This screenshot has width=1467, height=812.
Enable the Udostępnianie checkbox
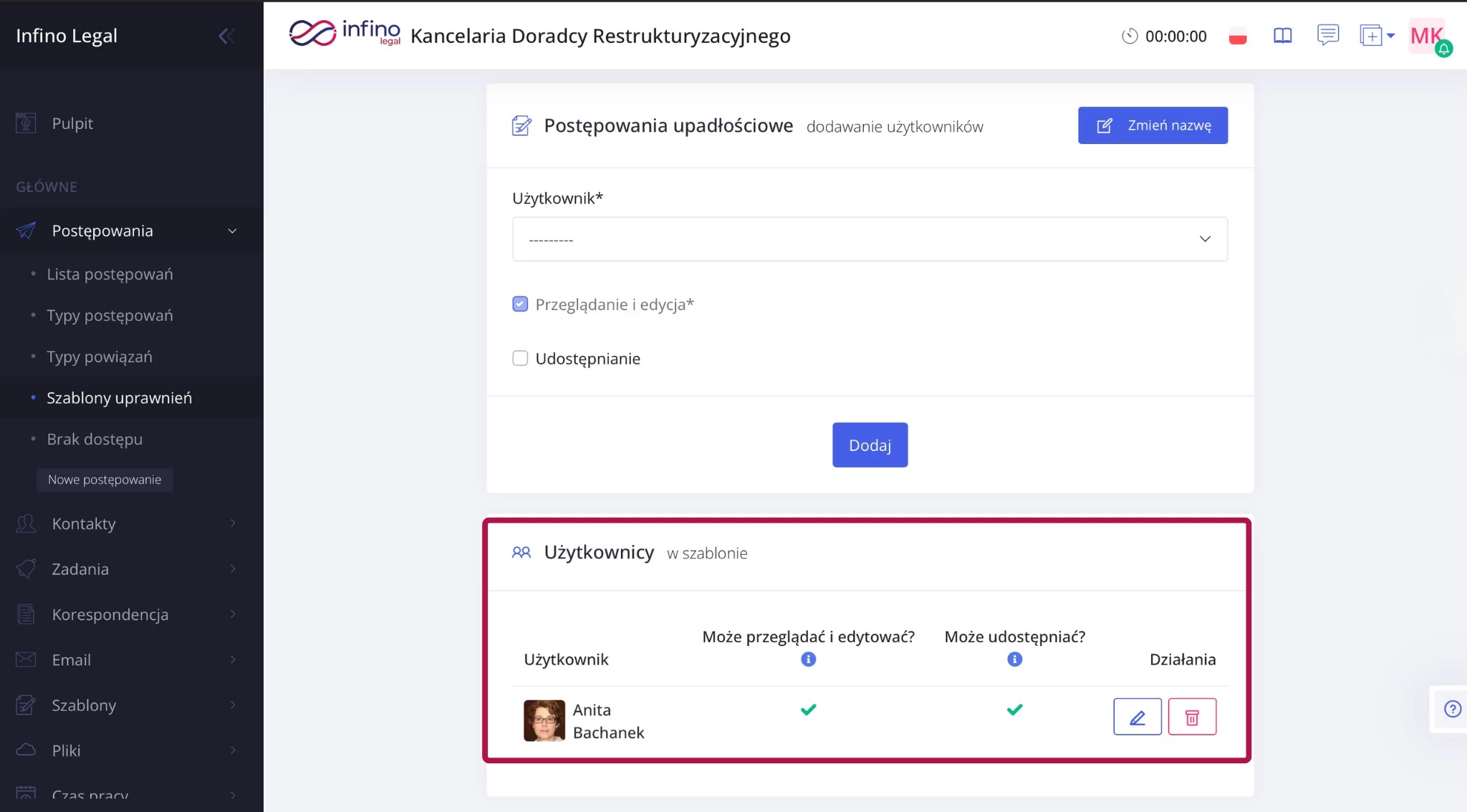(520, 358)
